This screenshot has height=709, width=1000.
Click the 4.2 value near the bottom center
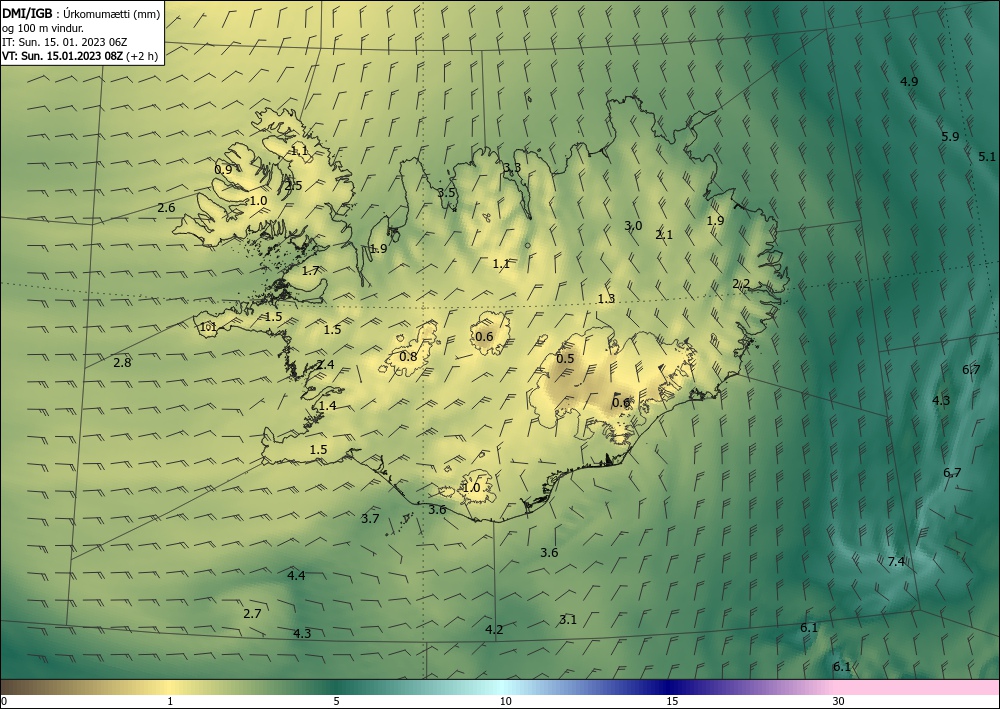click(x=494, y=630)
